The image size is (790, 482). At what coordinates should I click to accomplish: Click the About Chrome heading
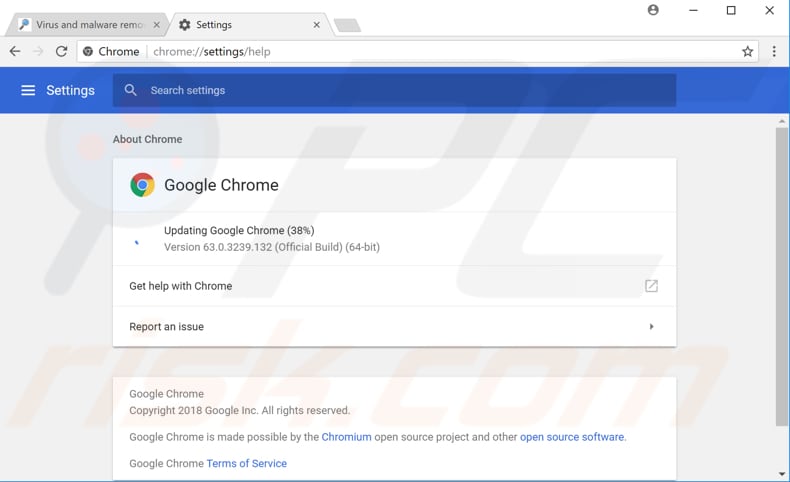click(148, 139)
